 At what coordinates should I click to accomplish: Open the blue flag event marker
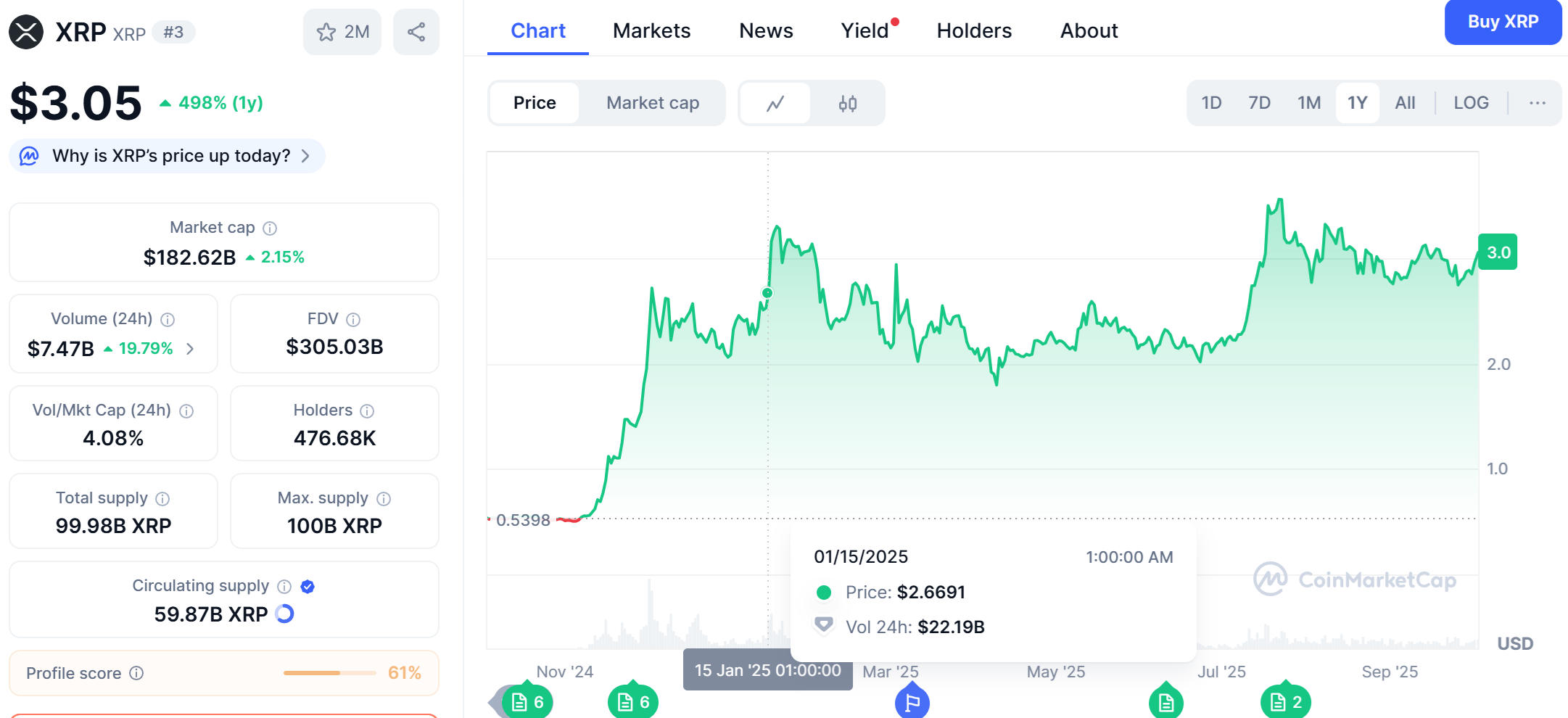(912, 702)
